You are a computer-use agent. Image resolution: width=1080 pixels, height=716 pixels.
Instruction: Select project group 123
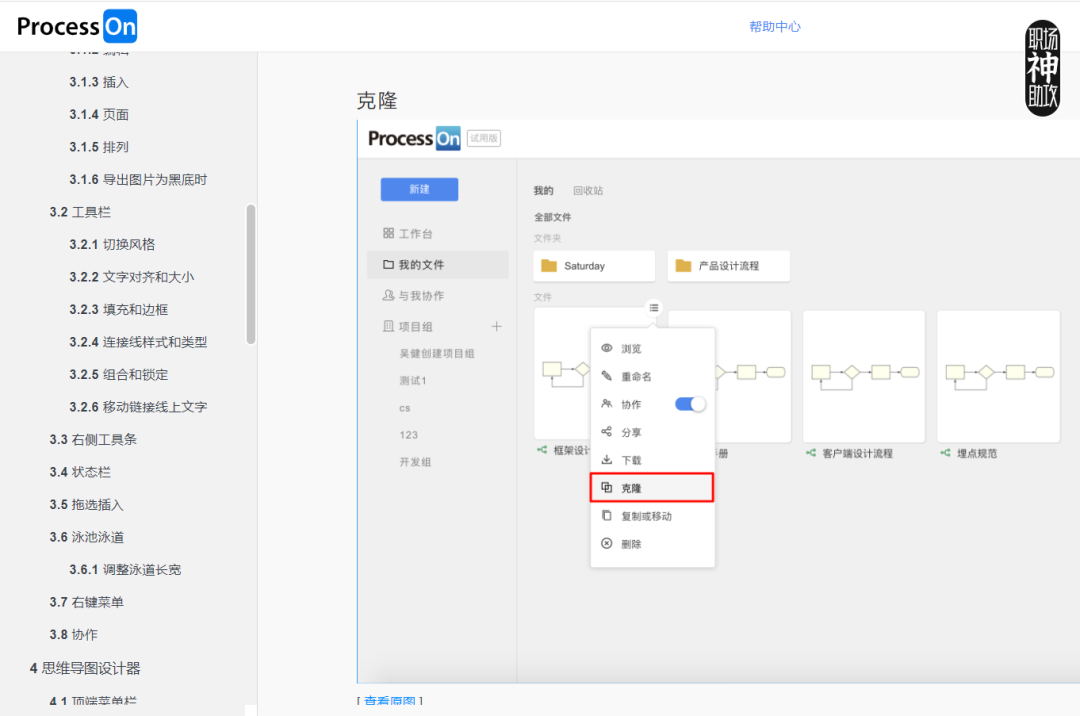point(408,435)
